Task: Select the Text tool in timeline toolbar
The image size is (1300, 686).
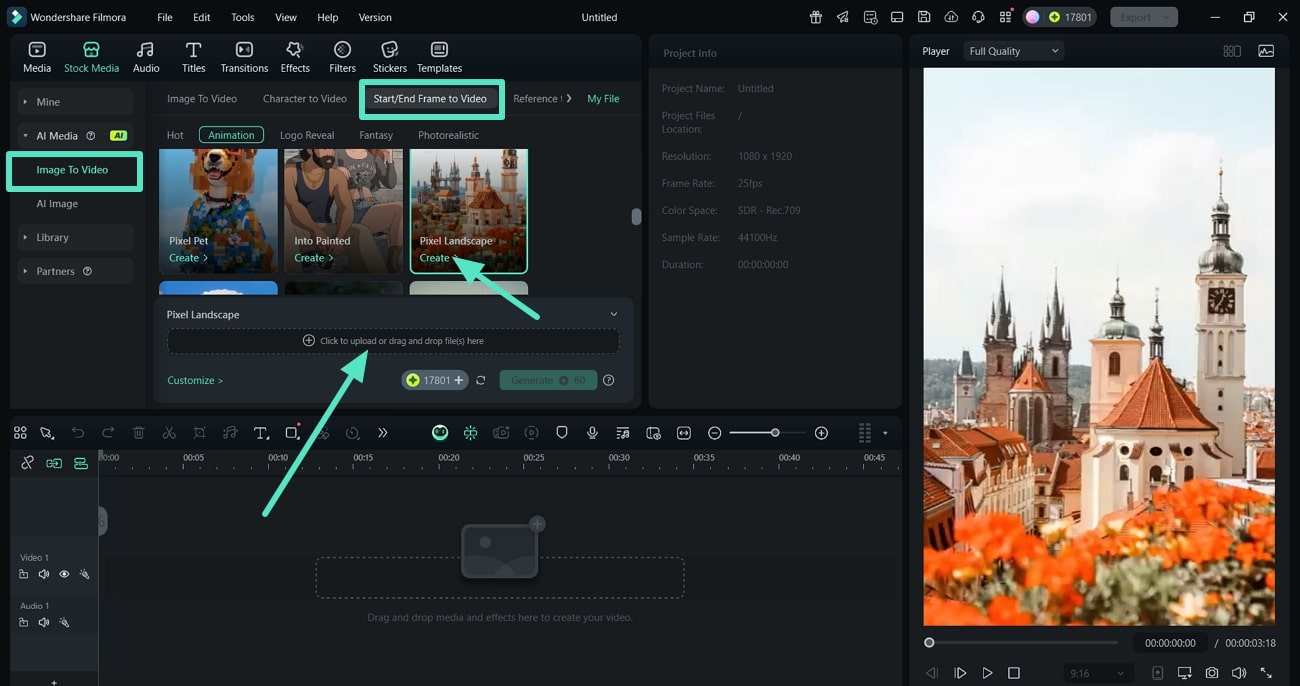Action: coord(261,433)
